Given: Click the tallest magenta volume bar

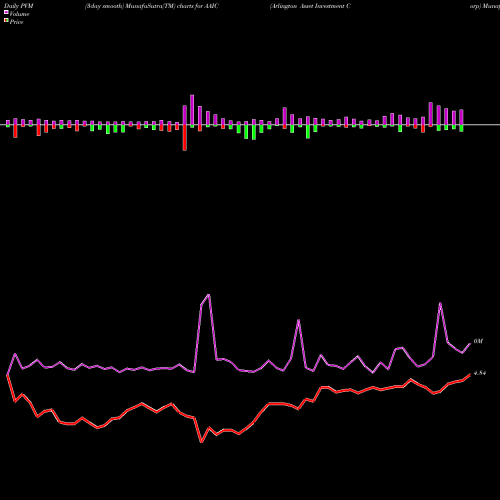Looking at the screenshot, I should (x=192, y=110).
